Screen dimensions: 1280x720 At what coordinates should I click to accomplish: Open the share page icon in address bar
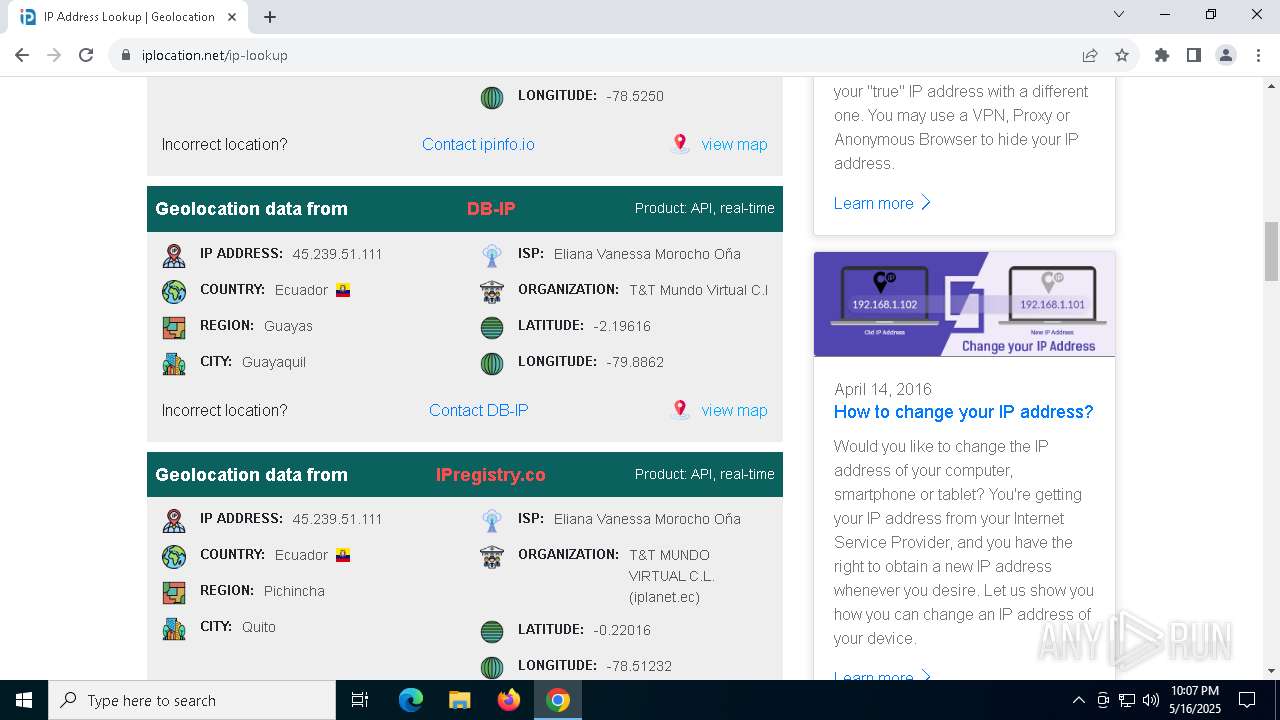point(1090,55)
